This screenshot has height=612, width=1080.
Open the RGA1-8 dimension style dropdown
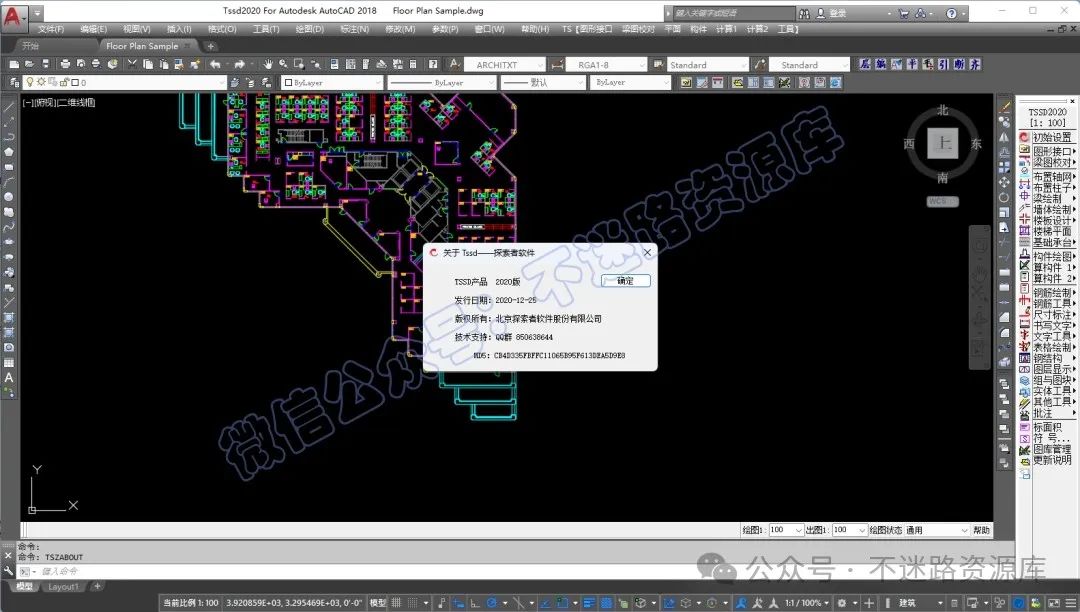(642, 65)
